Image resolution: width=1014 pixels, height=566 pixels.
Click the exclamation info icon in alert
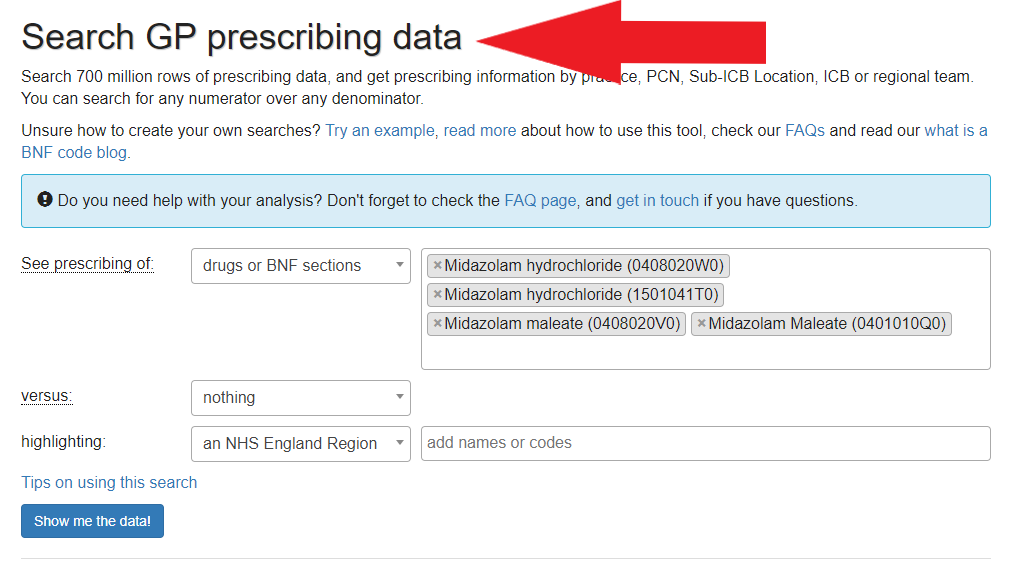click(x=45, y=200)
